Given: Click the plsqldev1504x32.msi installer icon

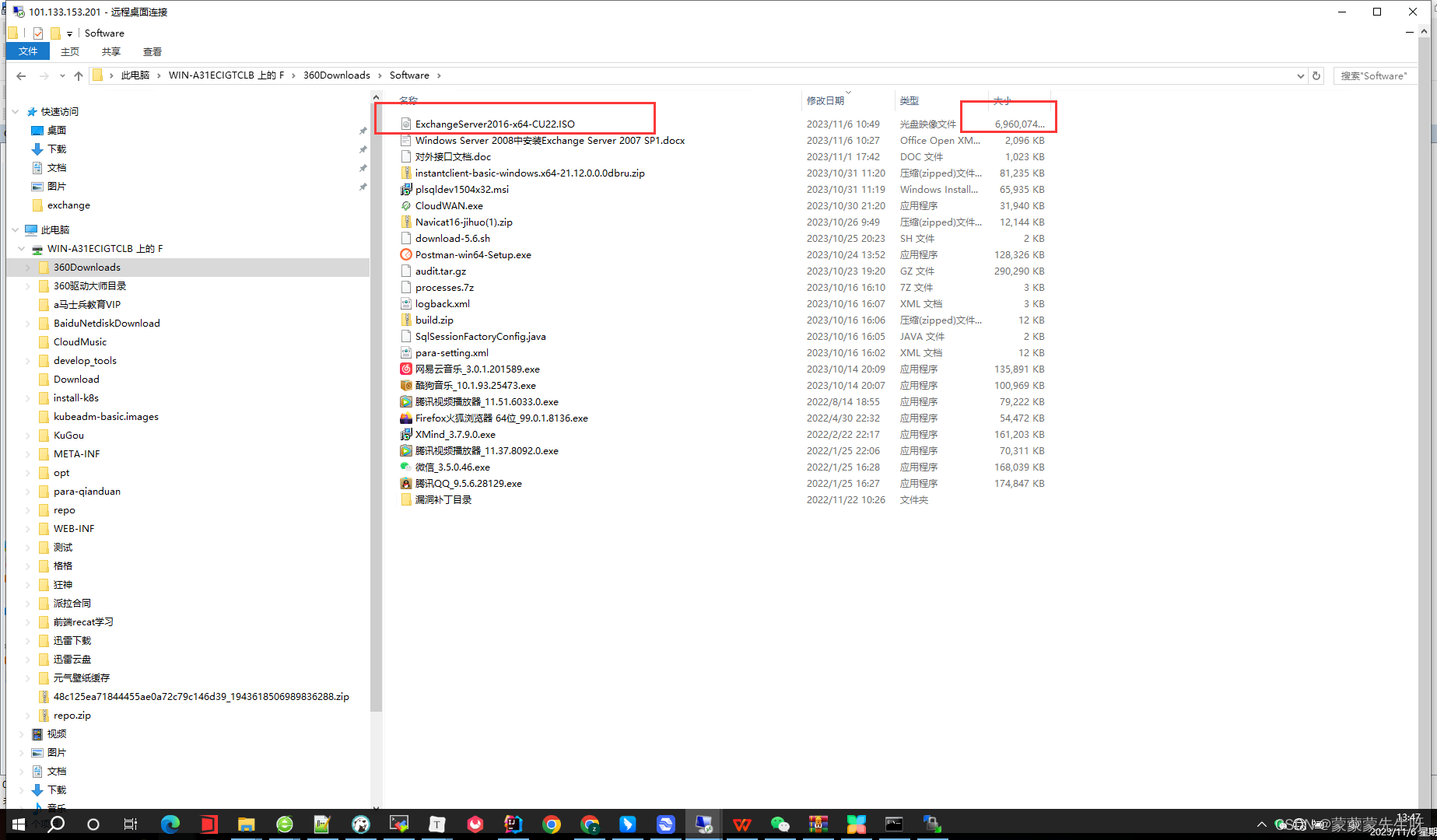Looking at the screenshot, I should click(x=406, y=189).
